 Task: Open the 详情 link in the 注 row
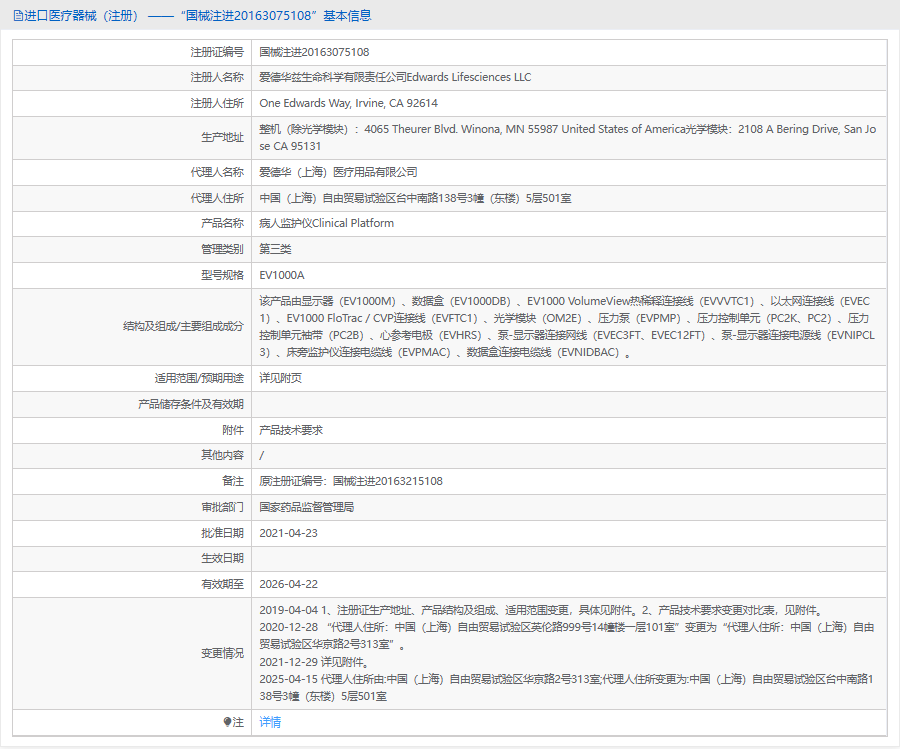[270, 722]
